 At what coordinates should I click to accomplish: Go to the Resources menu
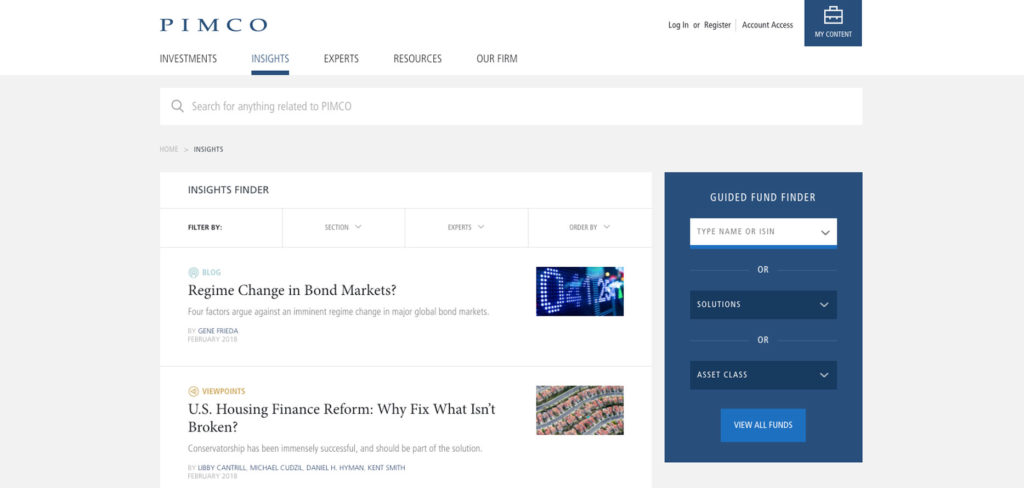[x=417, y=59]
